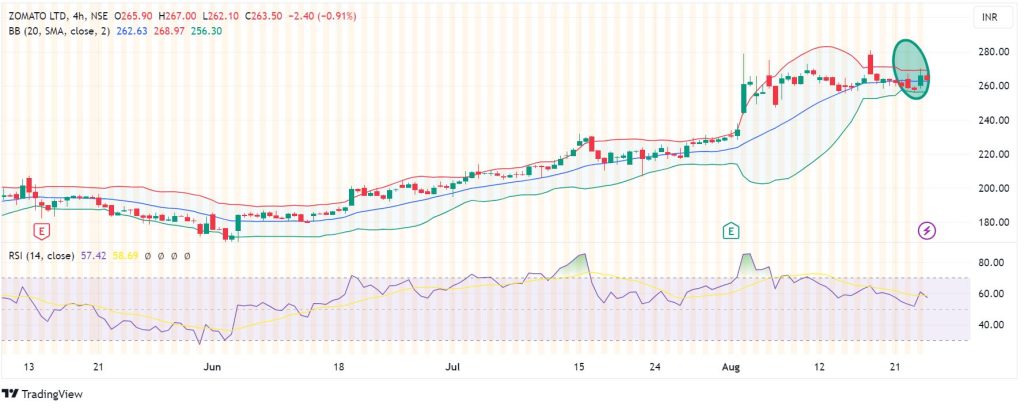Click the green earnings E marker near August
The width and height of the screenshot is (1024, 409).
coord(730,231)
